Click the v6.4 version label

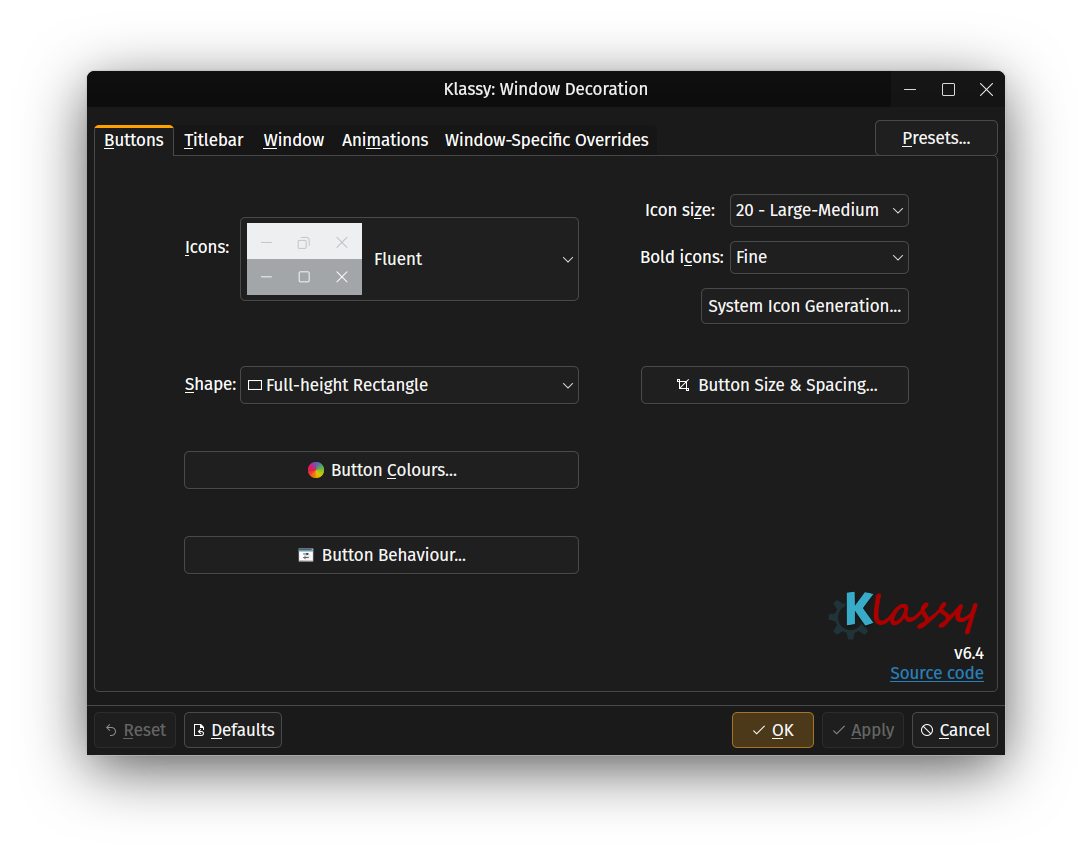969,653
